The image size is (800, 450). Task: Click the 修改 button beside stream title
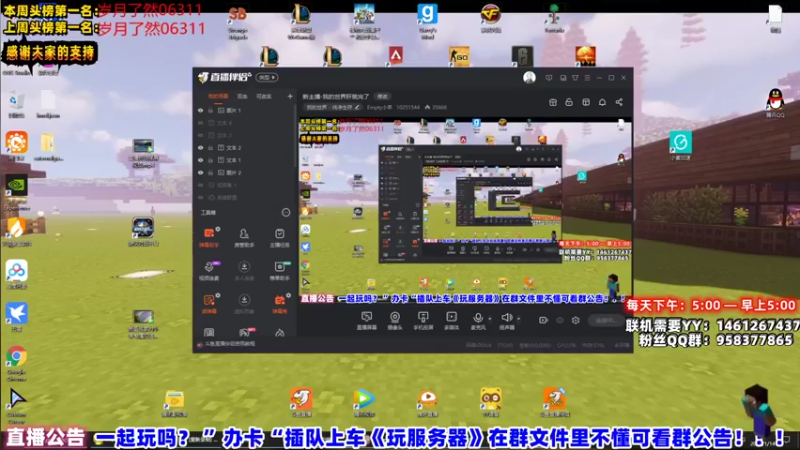(x=382, y=96)
